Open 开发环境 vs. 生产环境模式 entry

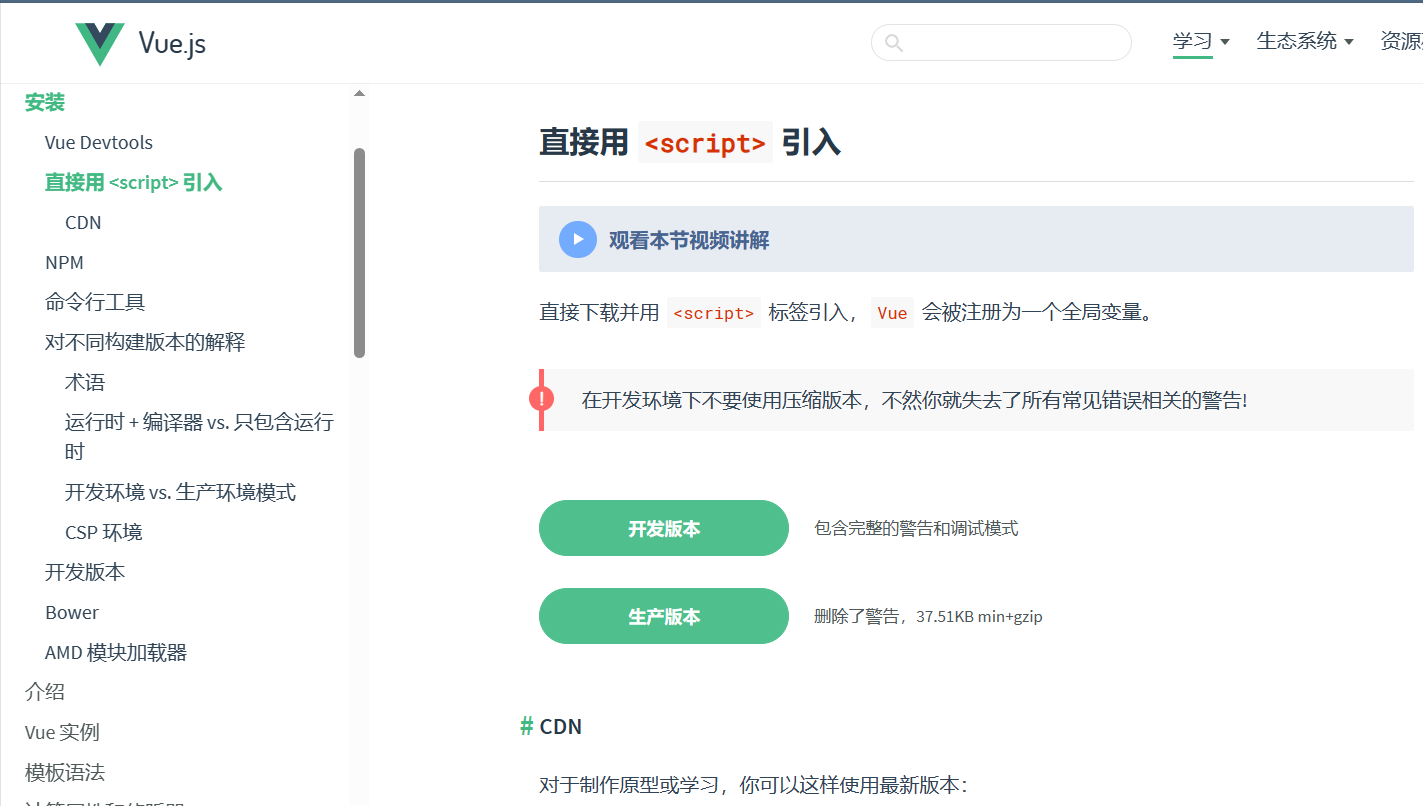[x=180, y=492]
